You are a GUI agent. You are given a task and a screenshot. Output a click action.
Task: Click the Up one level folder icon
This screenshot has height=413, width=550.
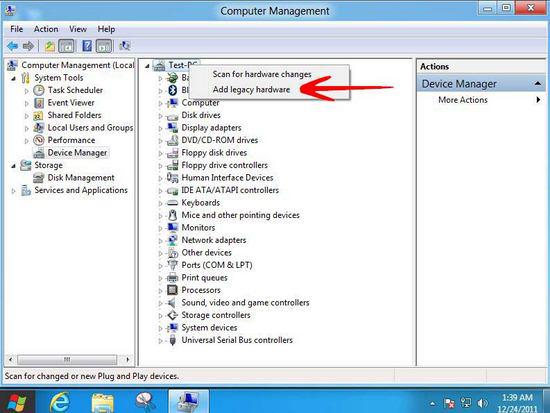(49, 46)
